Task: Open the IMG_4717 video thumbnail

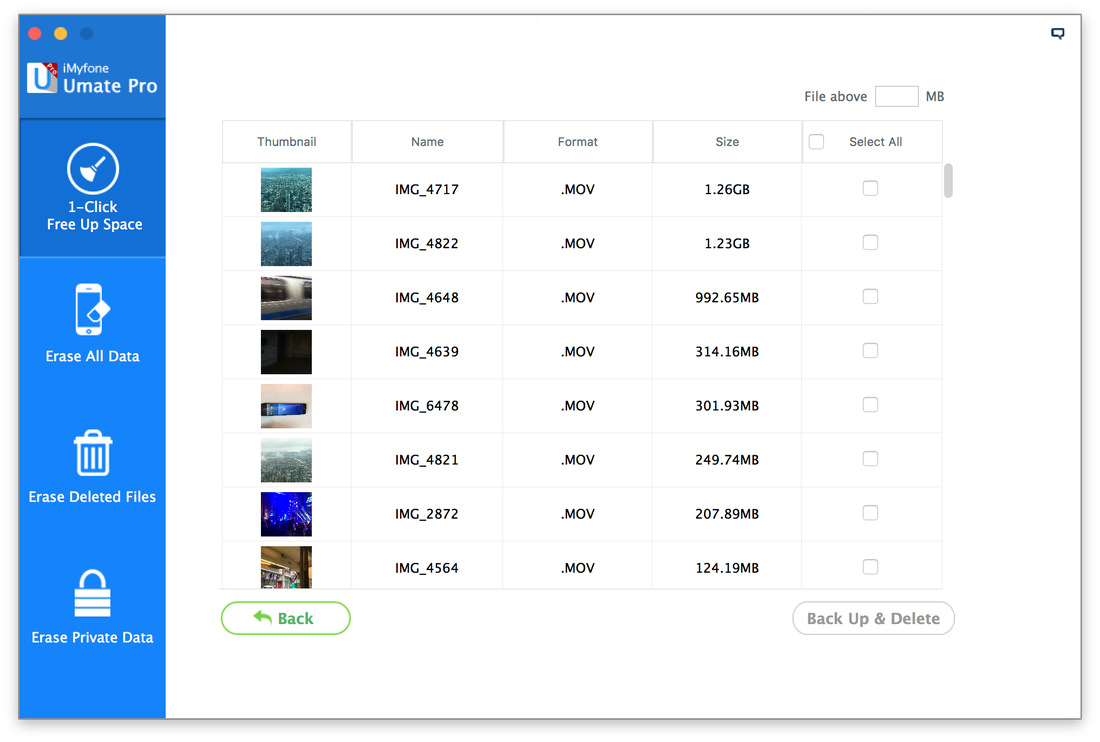Action: [x=286, y=189]
